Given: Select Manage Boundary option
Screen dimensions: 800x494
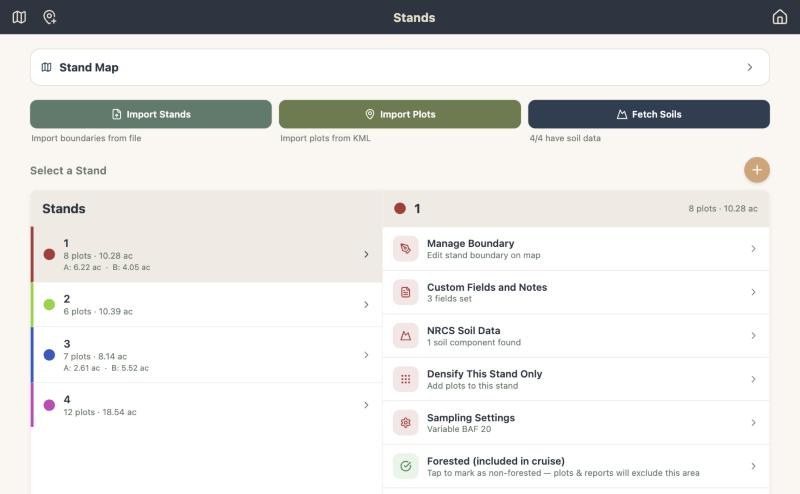Looking at the screenshot, I should (576, 249).
